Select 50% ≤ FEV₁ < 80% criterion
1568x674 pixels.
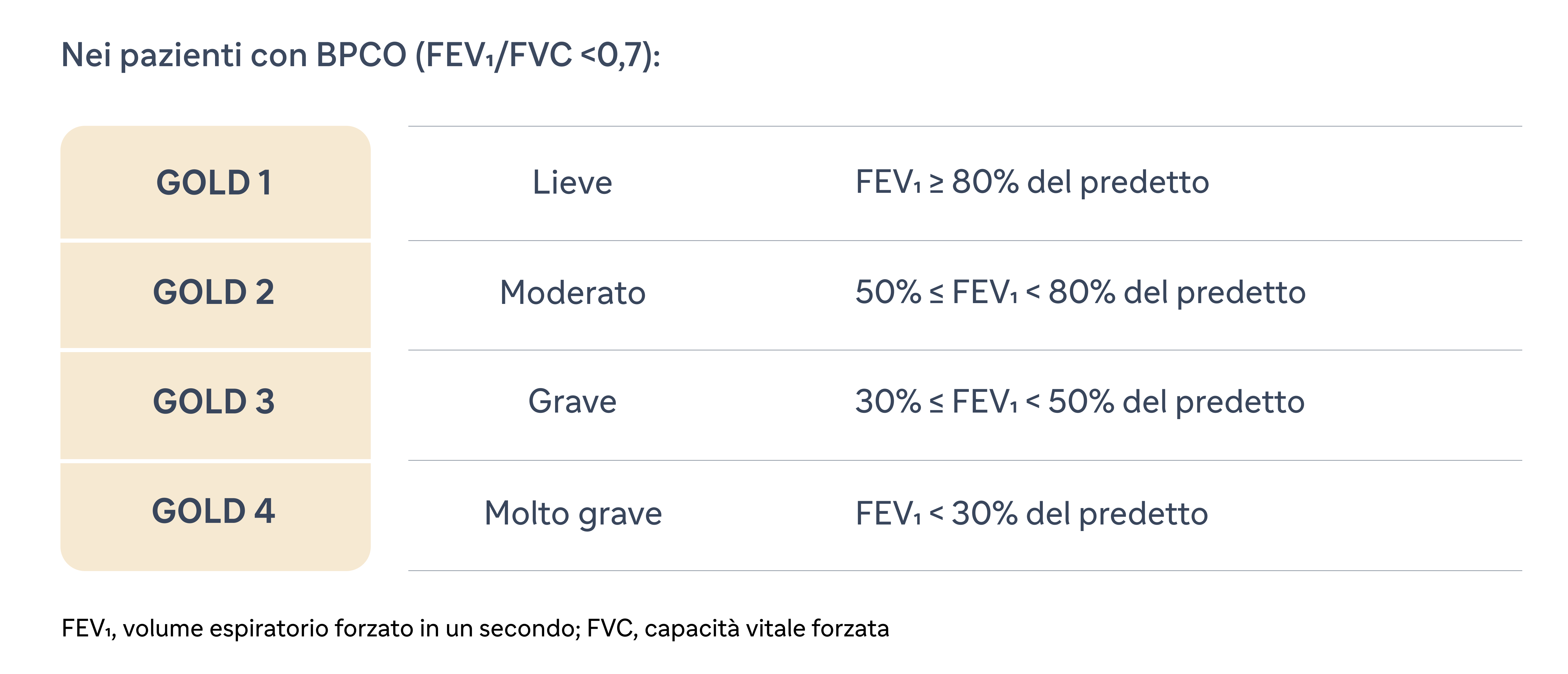coord(1080,292)
